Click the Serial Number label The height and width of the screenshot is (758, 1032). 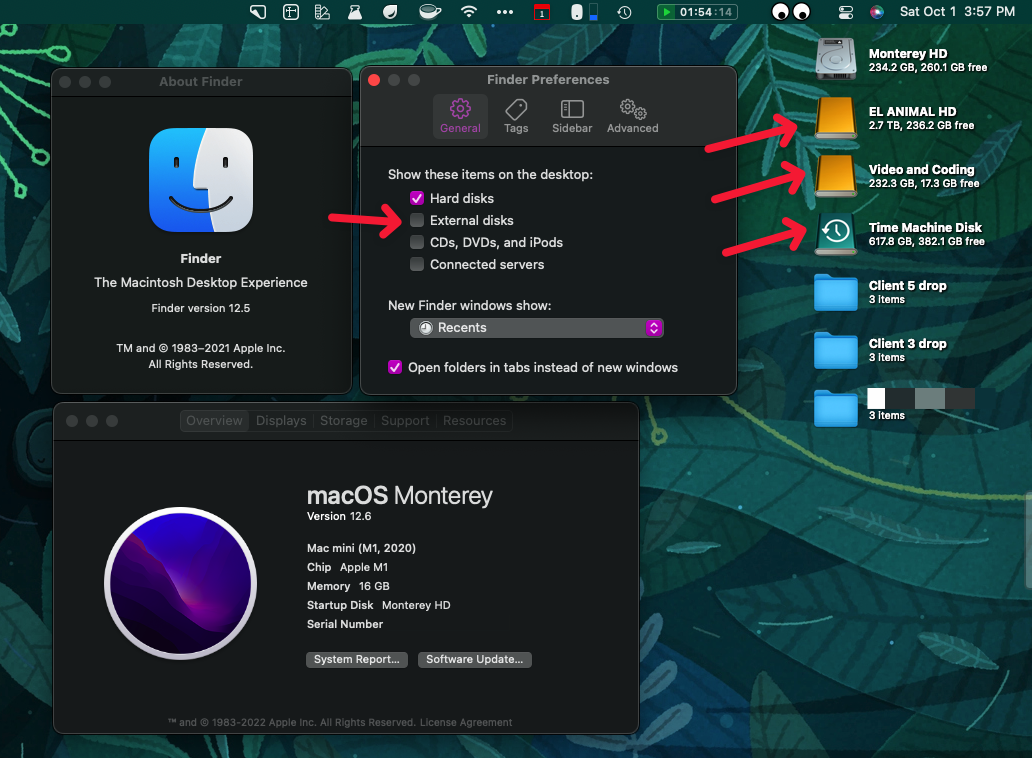[x=345, y=624]
